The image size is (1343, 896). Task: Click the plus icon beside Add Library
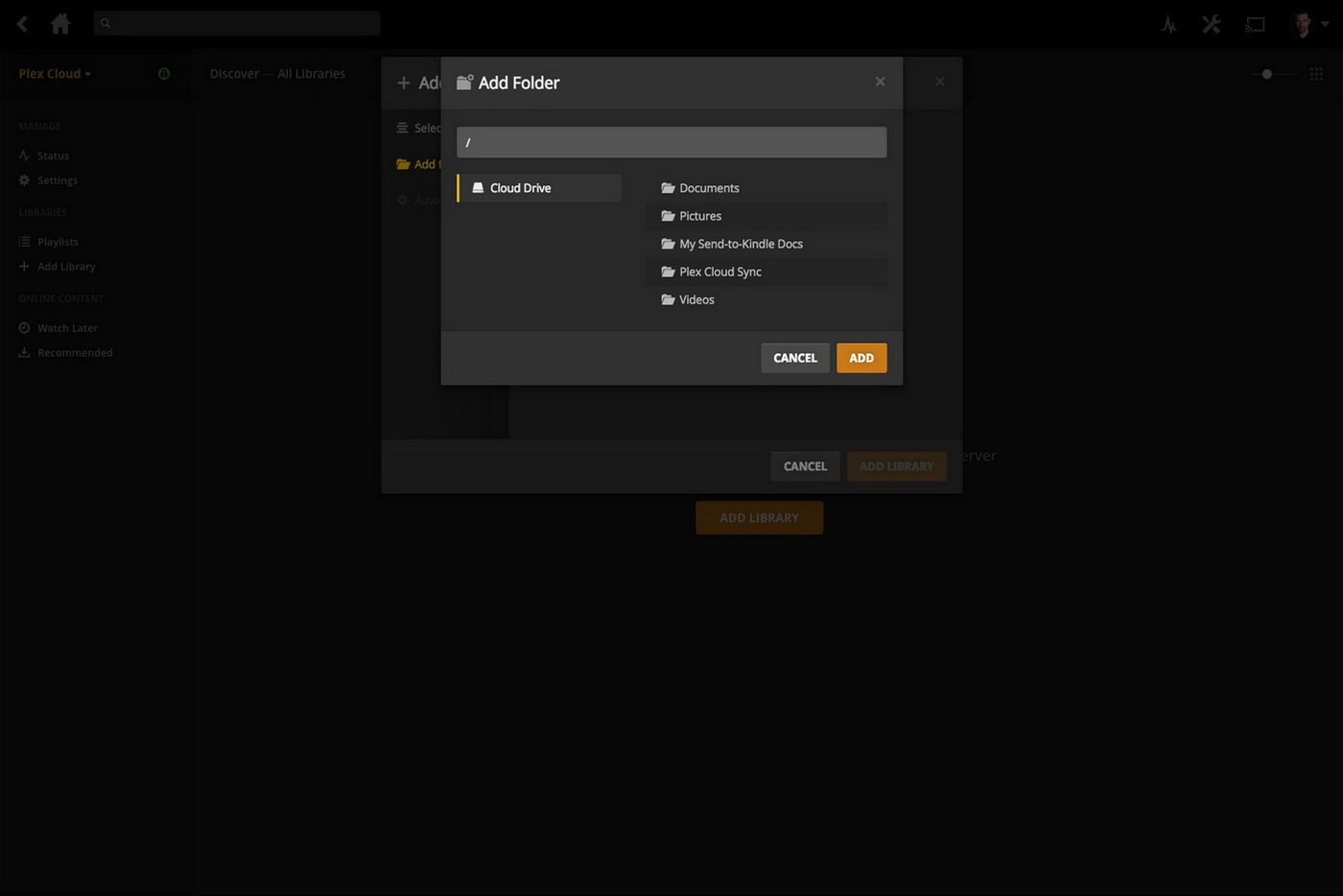24,267
